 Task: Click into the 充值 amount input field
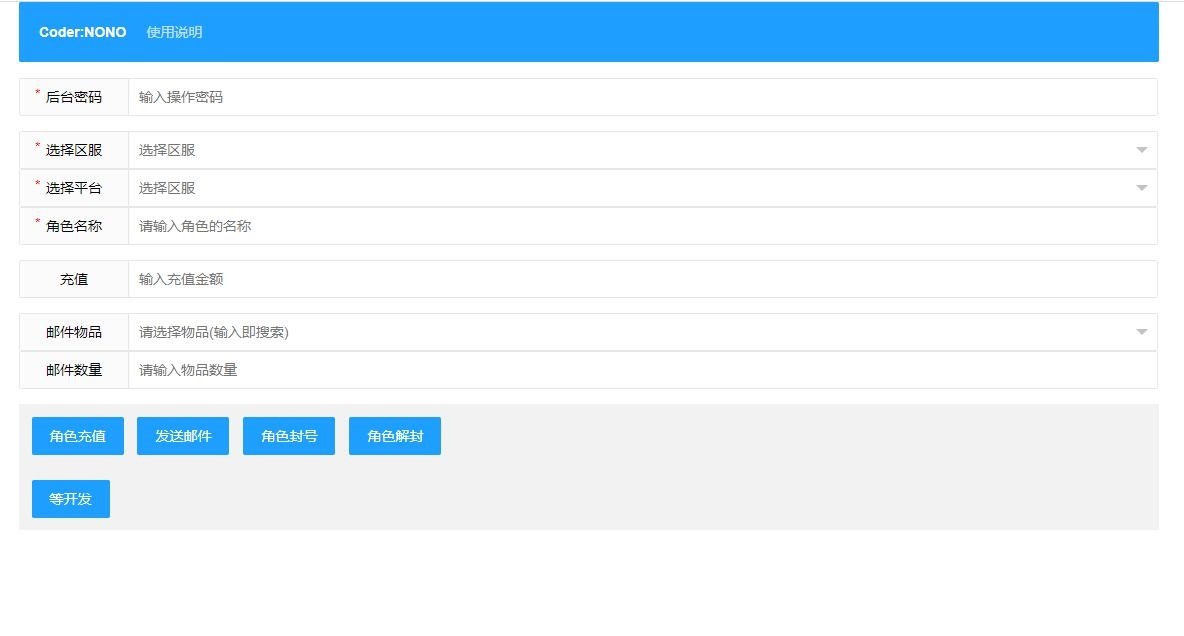[642, 279]
